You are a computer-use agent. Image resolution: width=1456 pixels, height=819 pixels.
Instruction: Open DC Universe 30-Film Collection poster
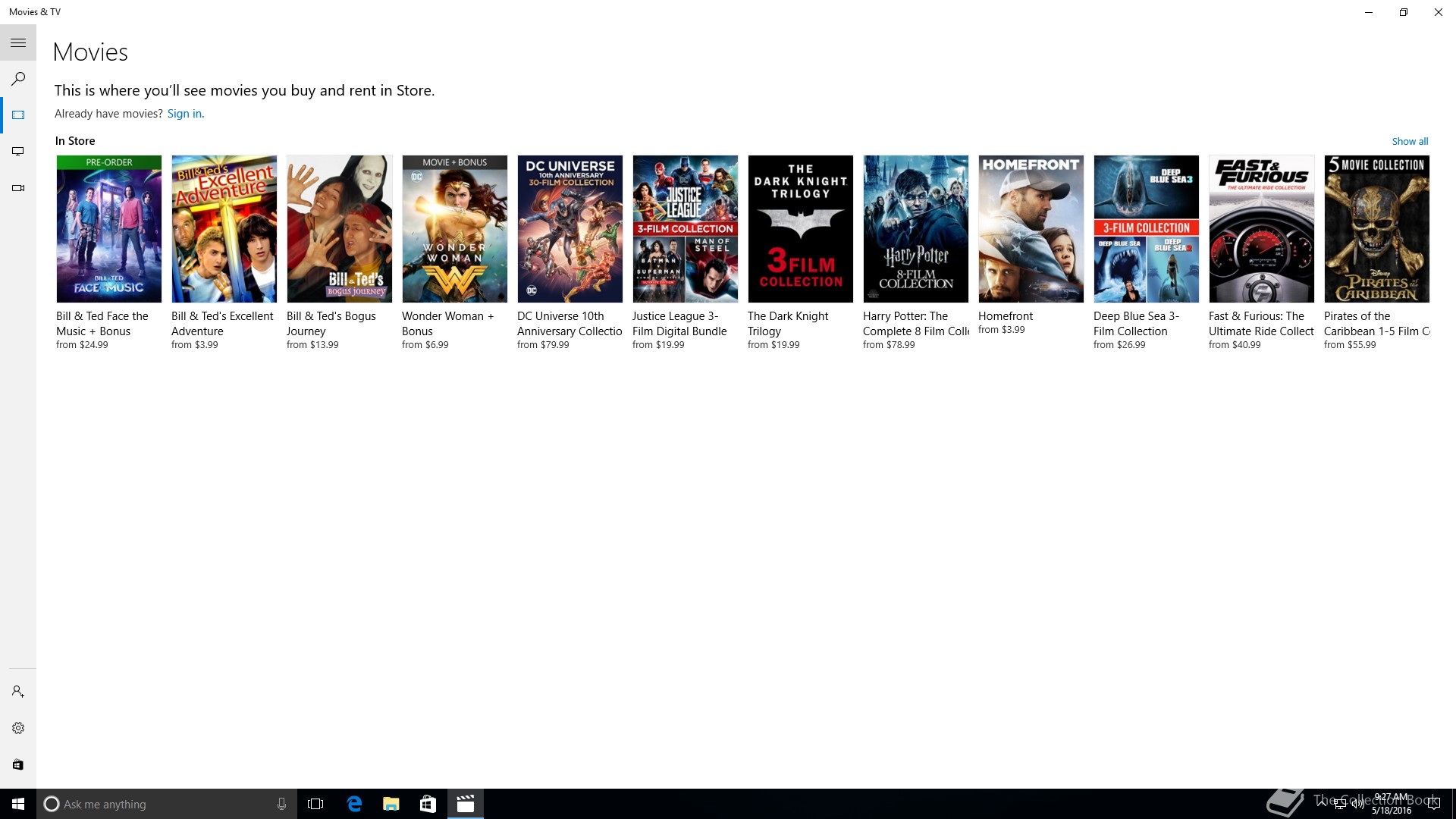click(x=570, y=229)
